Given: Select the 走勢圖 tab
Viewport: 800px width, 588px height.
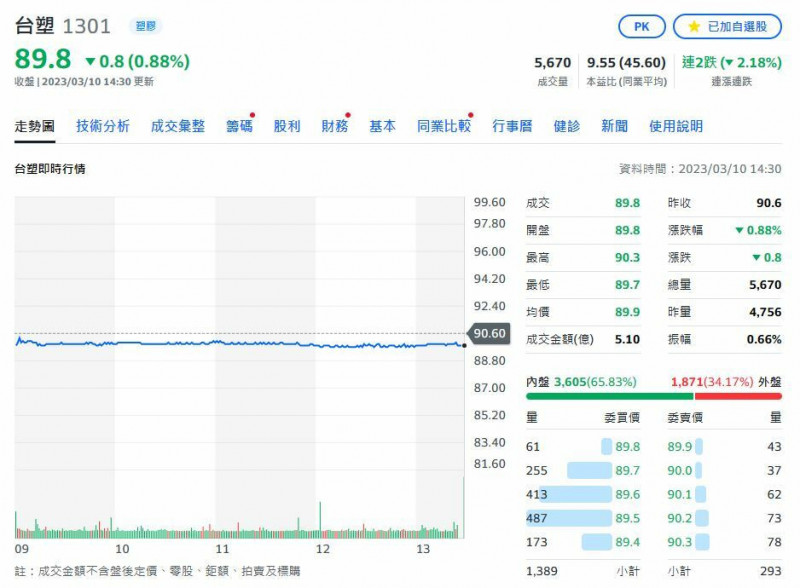Looking at the screenshot, I should click(x=35, y=126).
